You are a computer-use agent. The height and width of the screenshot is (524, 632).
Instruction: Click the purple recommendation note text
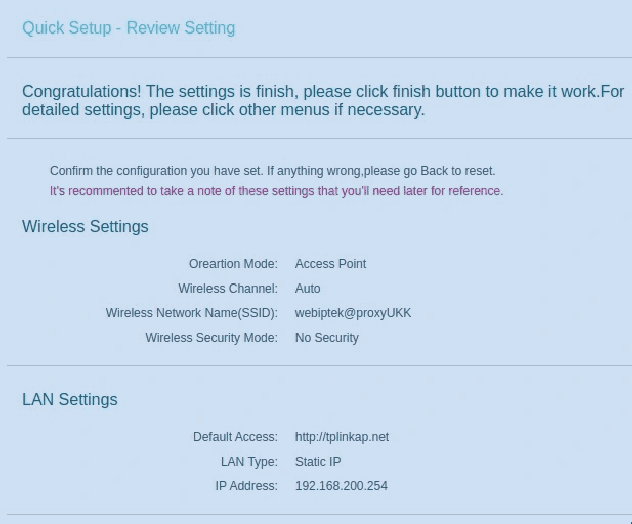(276, 190)
